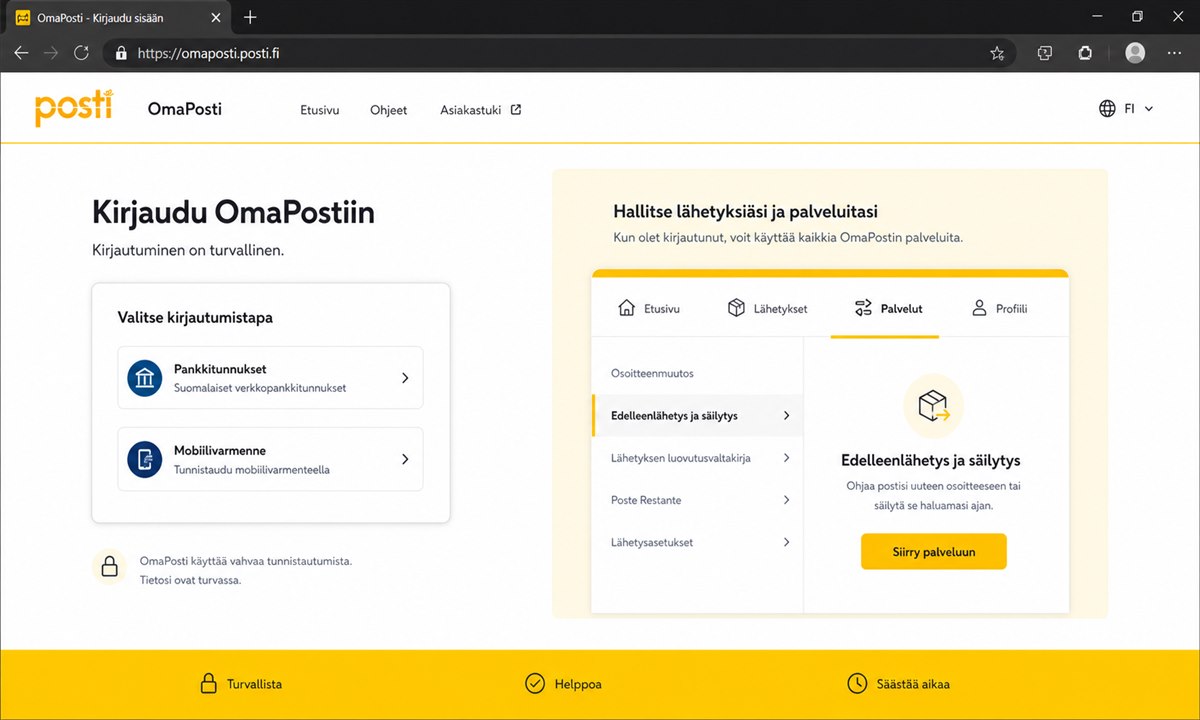
Task: Expand the FI language dropdown
Action: click(x=1139, y=109)
